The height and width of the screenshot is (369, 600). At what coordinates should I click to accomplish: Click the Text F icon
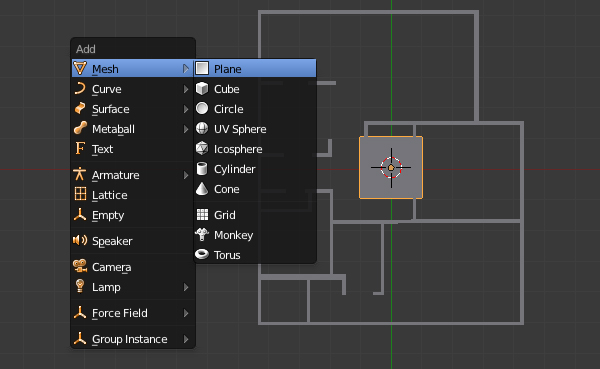point(80,149)
